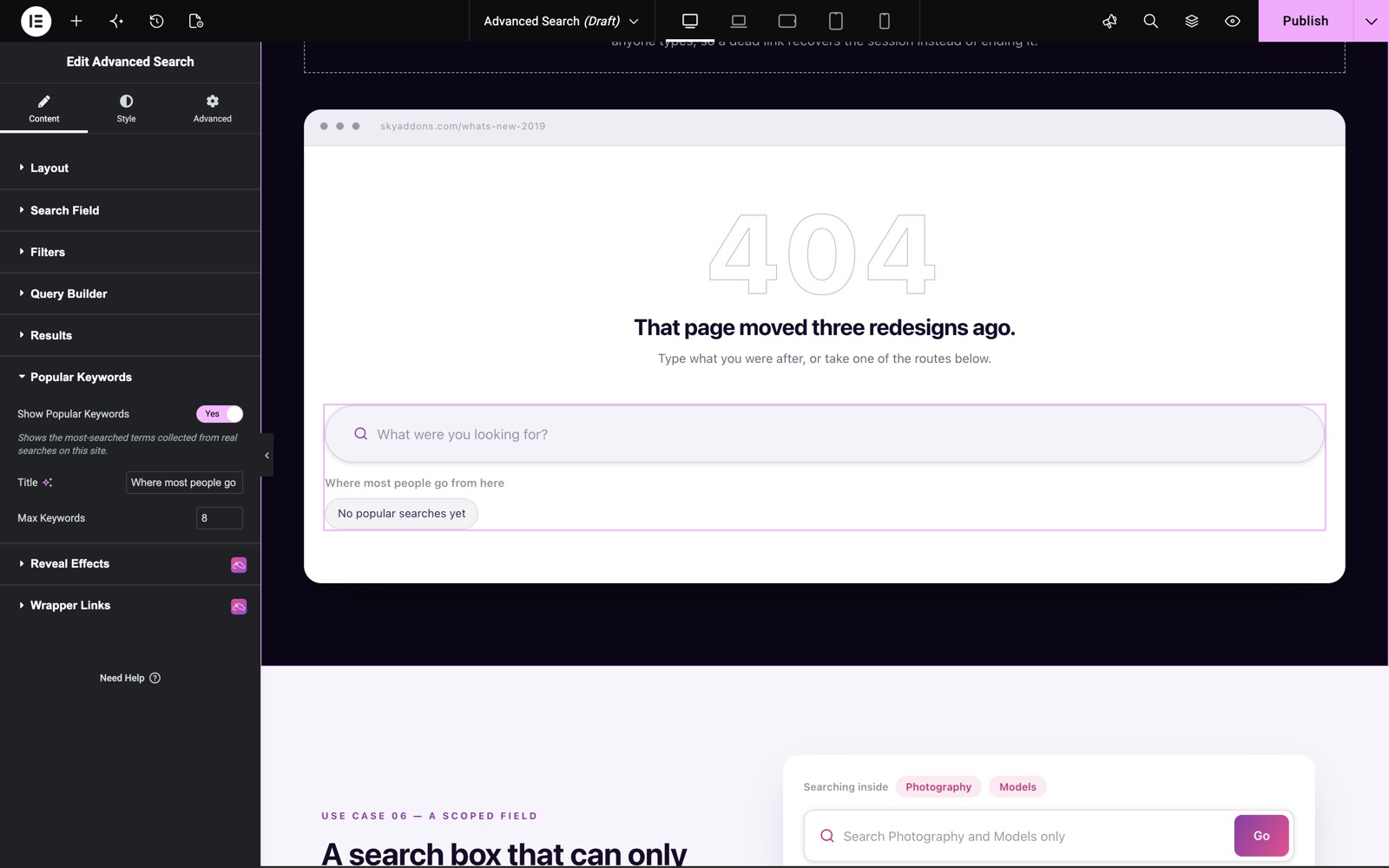Open the What's New megaphone icon
The image size is (1389, 868).
pos(1109,21)
